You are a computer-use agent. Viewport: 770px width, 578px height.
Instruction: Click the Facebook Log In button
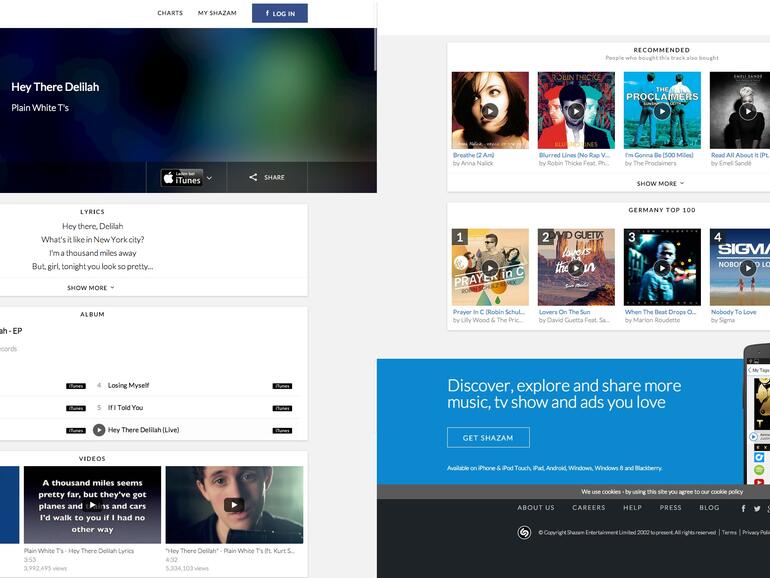[280, 13]
